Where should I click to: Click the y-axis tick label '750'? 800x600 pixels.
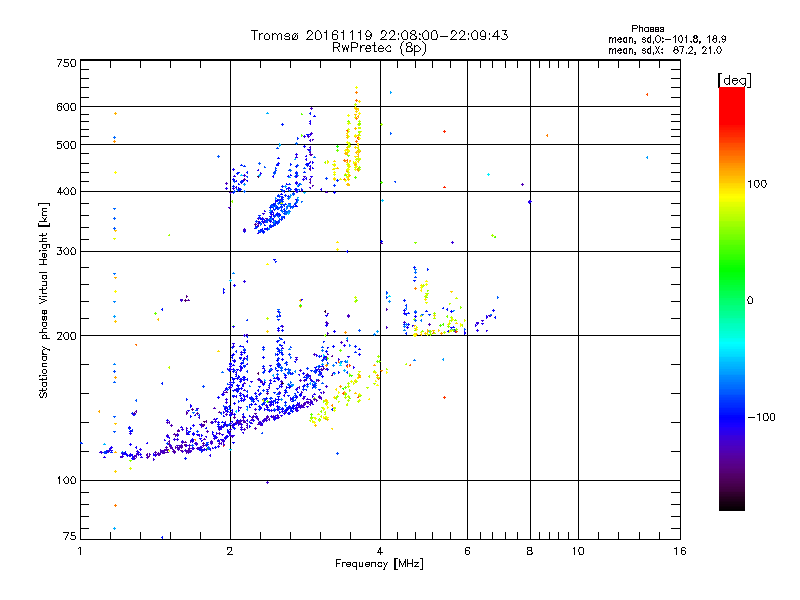tap(67, 63)
